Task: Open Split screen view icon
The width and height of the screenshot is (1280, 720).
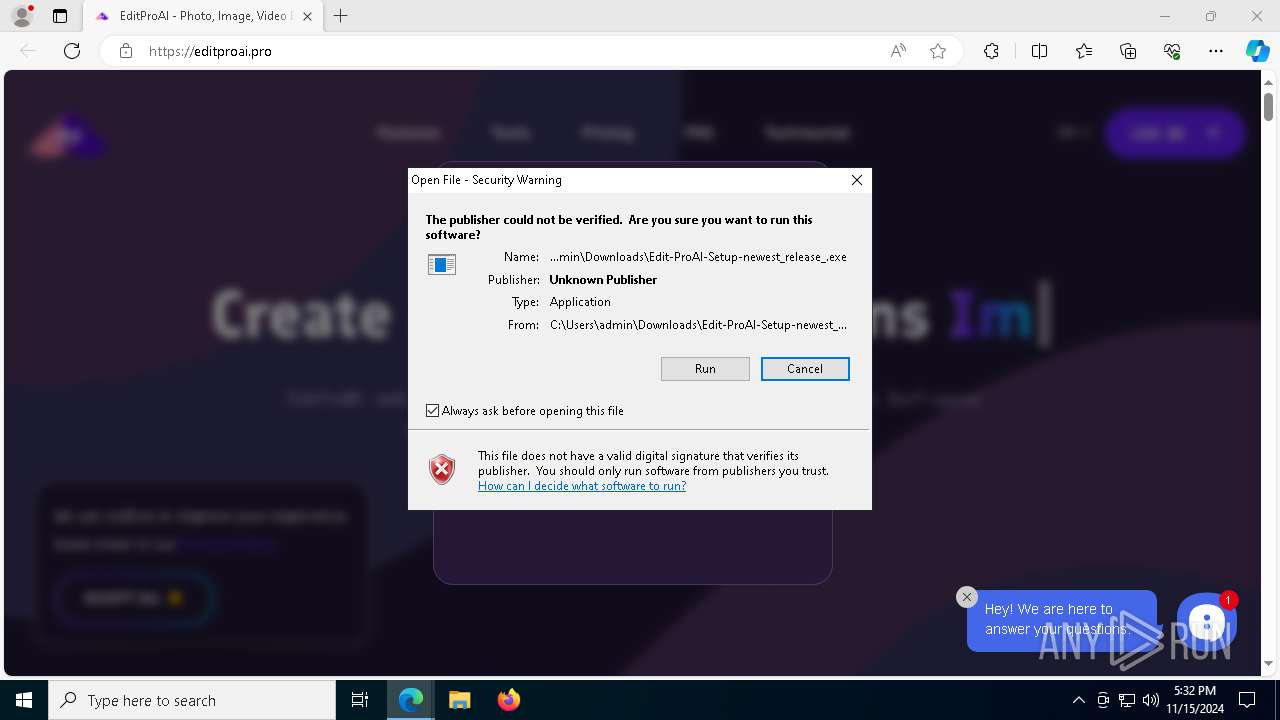Action: coord(1039,51)
